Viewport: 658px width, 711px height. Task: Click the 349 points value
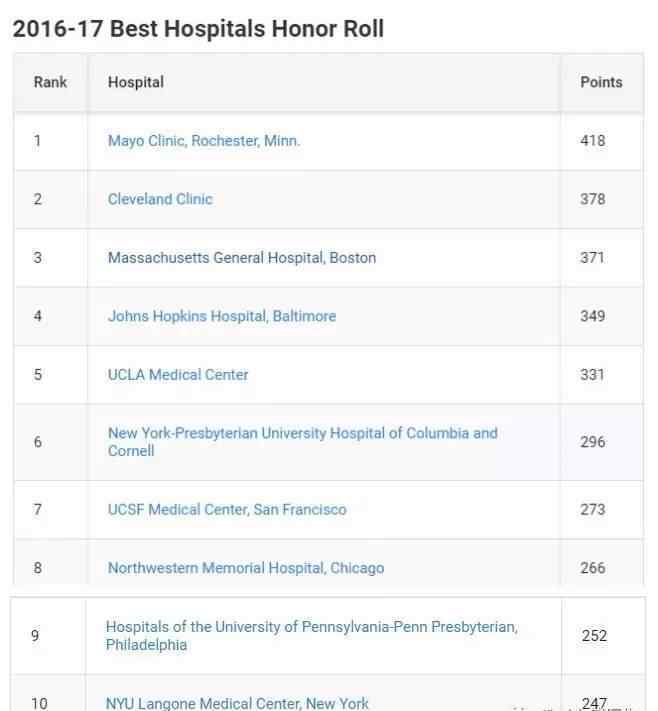(x=592, y=316)
